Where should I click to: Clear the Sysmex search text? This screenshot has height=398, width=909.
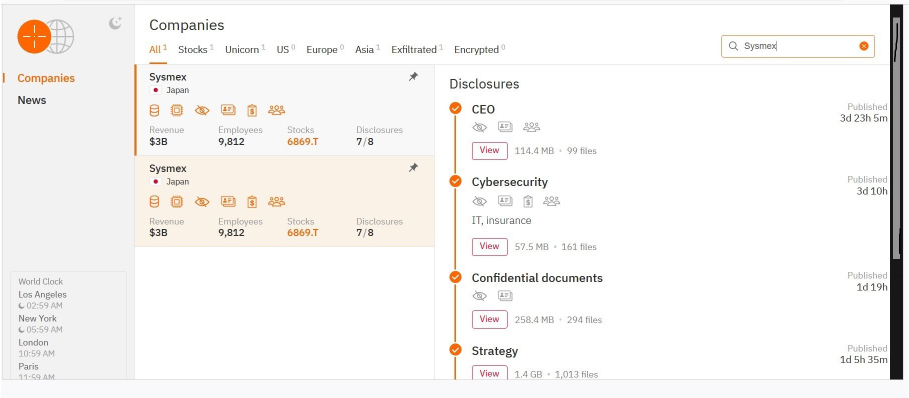coord(864,46)
